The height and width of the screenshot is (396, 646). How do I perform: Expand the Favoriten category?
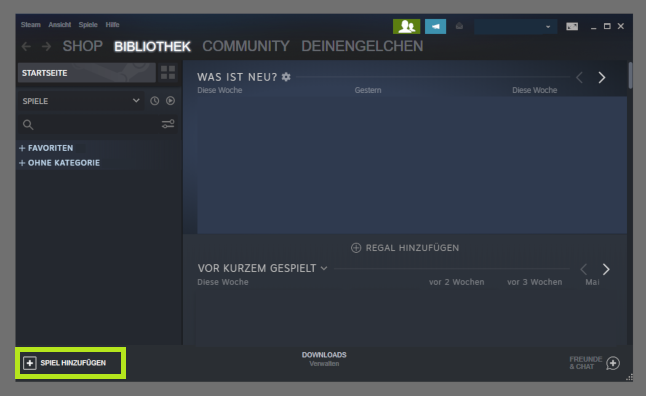pyautogui.click(x=46, y=148)
